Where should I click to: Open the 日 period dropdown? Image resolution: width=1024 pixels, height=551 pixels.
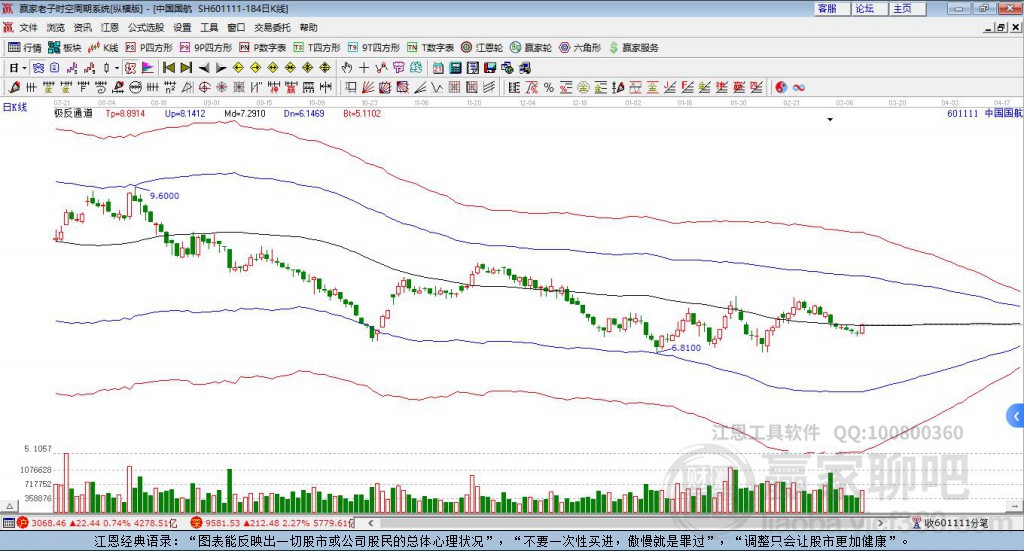17,68
